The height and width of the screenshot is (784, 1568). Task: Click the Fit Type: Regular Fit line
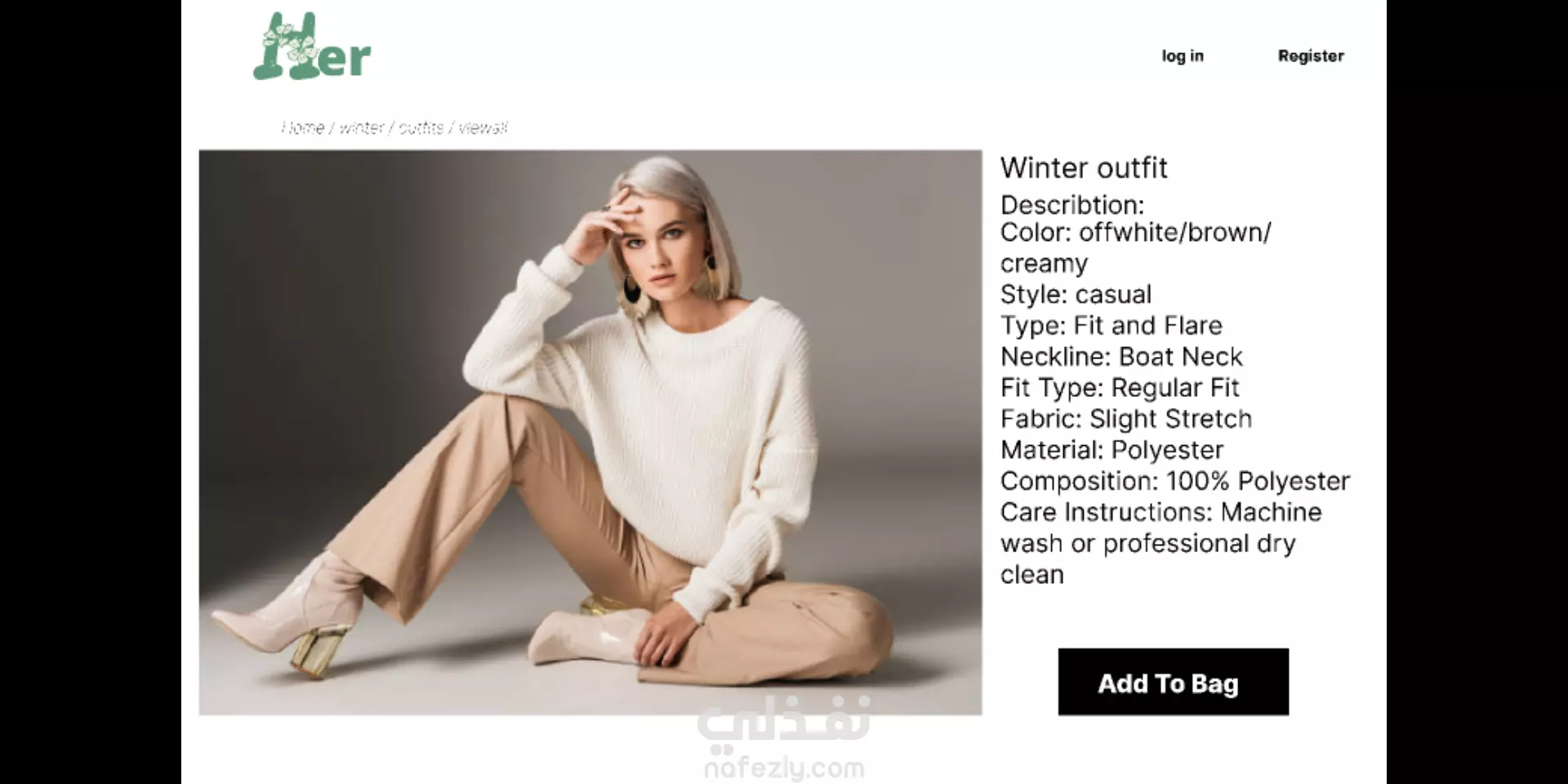[x=1120, y=387]
